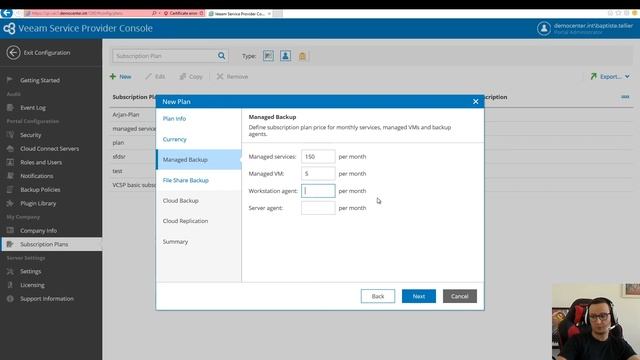
Task: Click the Event Log icon
Action: pyautogui.click(x=10, y=108)
